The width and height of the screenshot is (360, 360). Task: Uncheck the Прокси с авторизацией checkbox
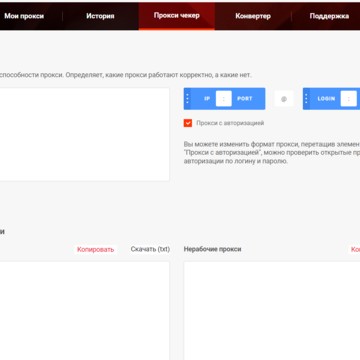point(188,123)
